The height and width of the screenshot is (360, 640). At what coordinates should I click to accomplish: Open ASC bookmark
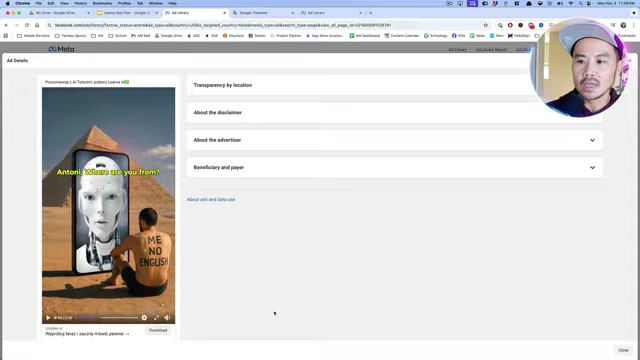pyautogui.click(x=193, y=36)
